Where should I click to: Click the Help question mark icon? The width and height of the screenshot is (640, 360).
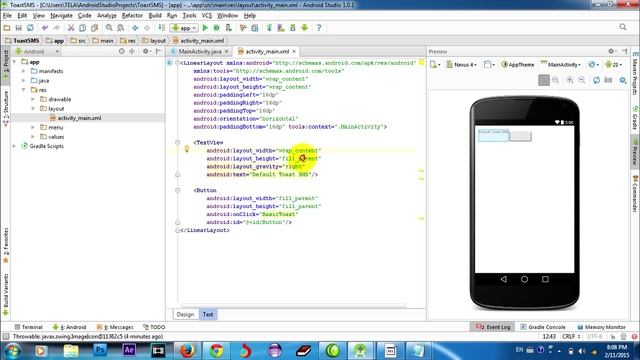pos(319,28)
